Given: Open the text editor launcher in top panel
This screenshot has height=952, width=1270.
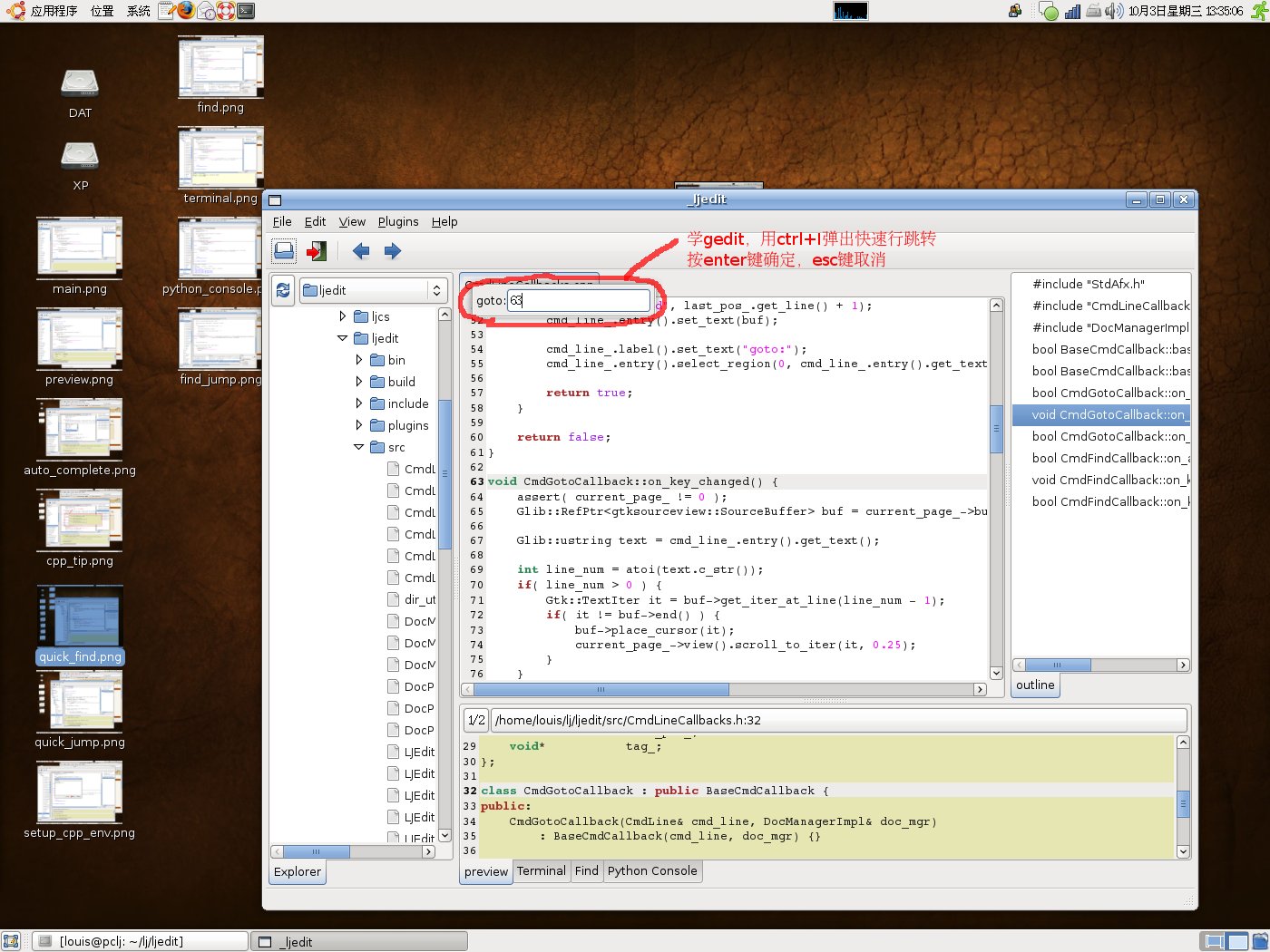Looking at the screenshot, I should [x=166, y=11].
